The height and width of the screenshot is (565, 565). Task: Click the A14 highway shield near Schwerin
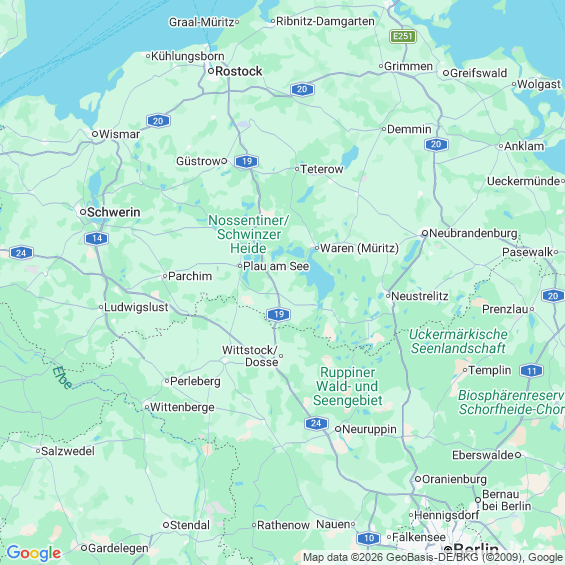97,238
